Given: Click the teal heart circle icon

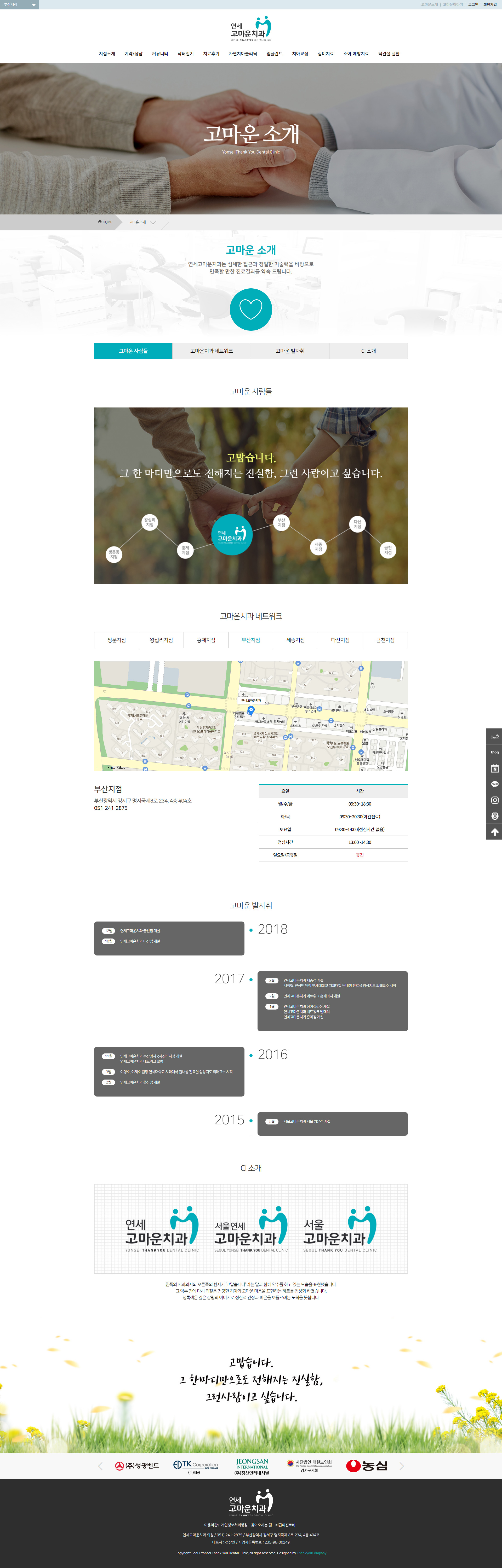Looking at the screenshot, I should [251, 309].
